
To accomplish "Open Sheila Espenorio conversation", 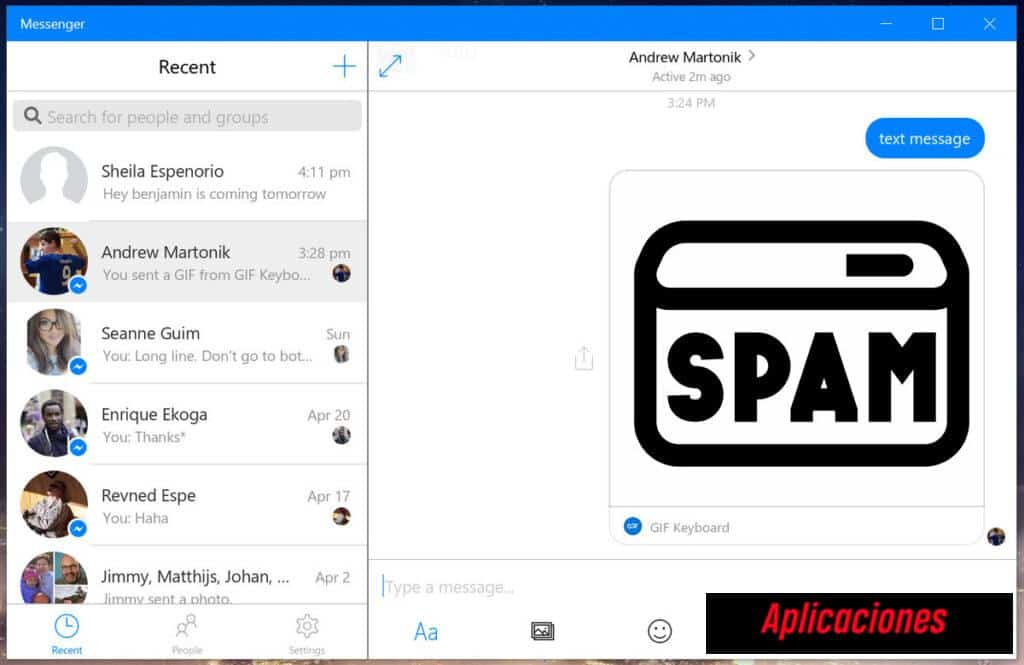I will pyautogui.click(x=187, y=180).
